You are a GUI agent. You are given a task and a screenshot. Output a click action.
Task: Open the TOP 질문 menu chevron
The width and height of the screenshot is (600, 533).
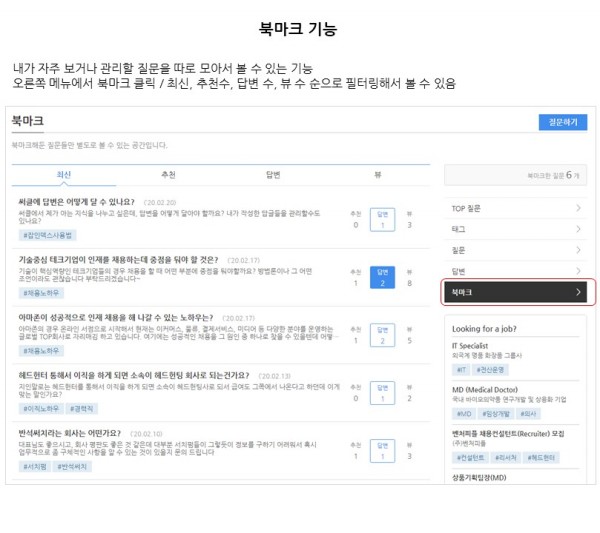pos(578,208)
